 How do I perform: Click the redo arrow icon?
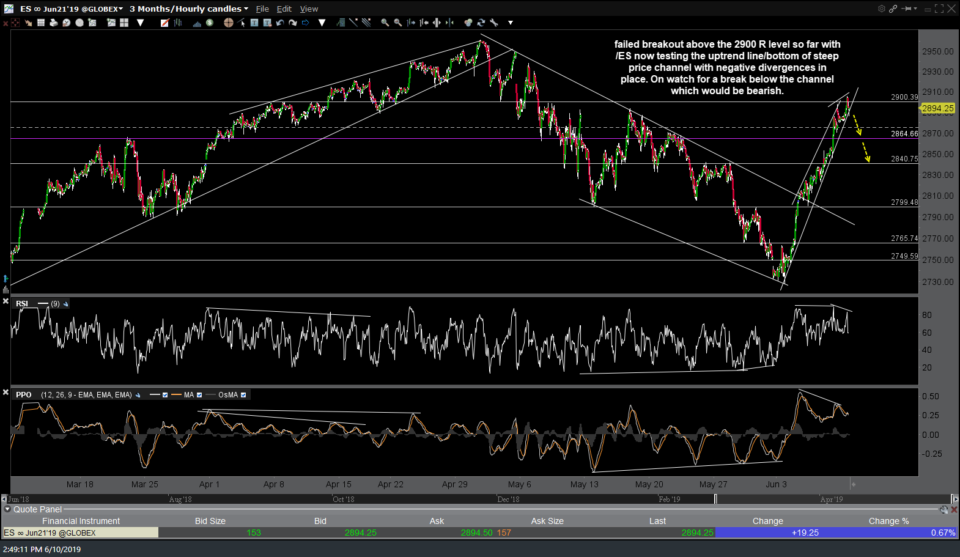(x=293, y=23)
